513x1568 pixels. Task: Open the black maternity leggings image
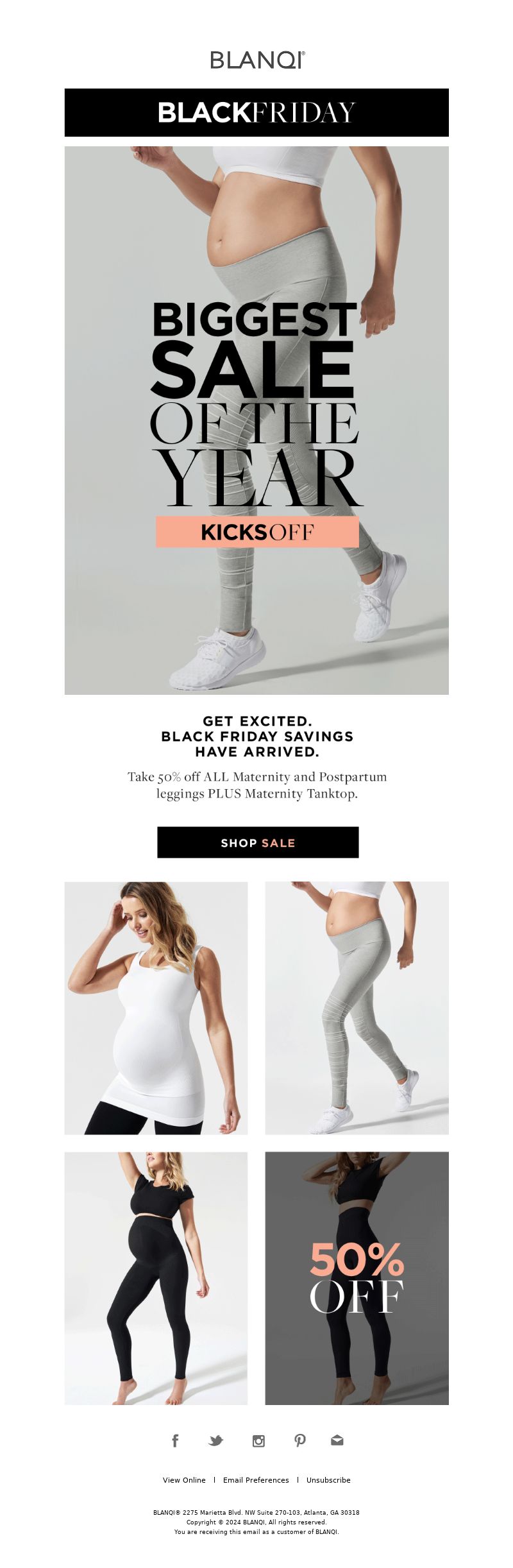point(156,1278)
